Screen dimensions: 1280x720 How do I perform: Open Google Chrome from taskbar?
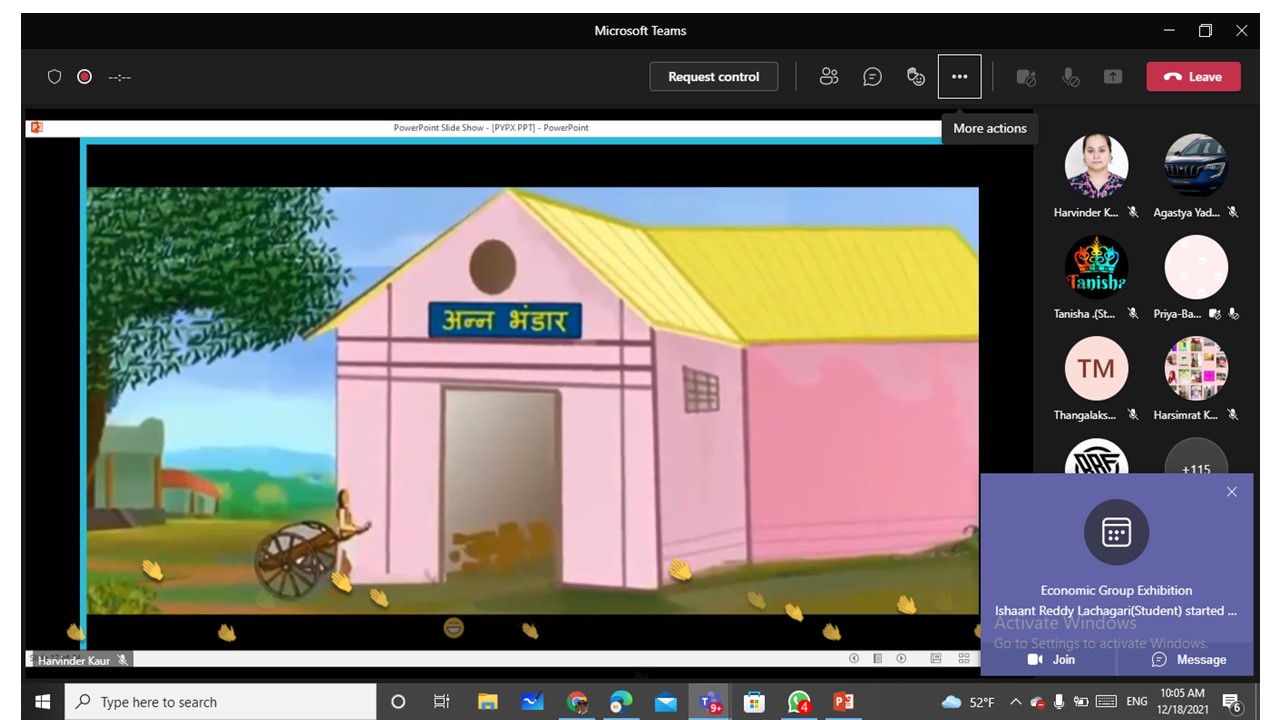click(578, 702)
